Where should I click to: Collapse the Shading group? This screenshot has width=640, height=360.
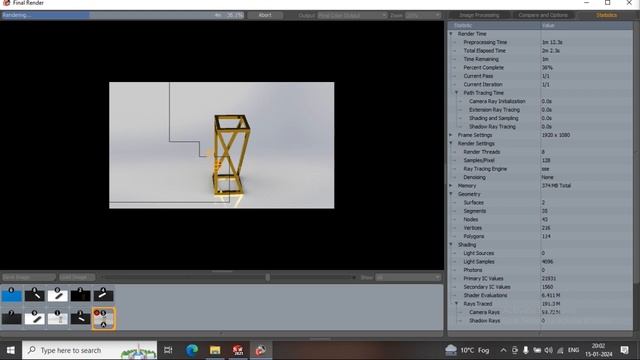(x=451, y=244)
